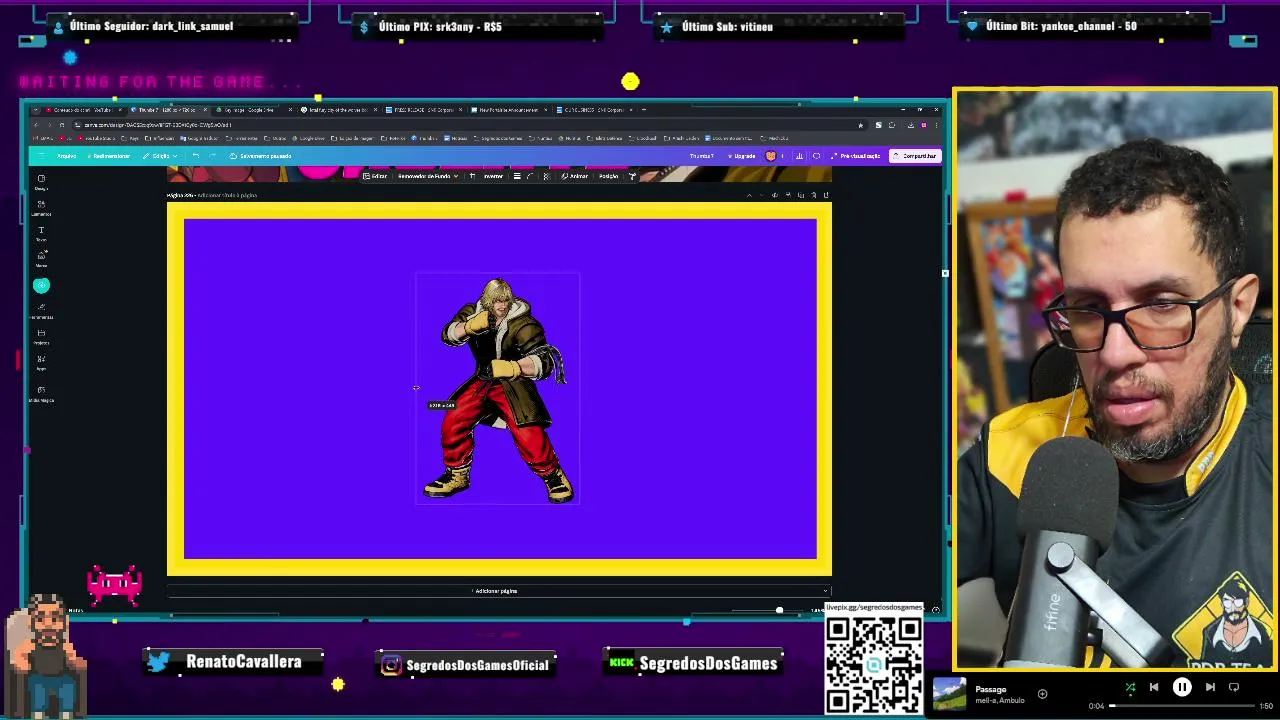Screen dimensions: 1280x720
Task: Skip to next track in music player
Action: click(x=1210, y=687)
